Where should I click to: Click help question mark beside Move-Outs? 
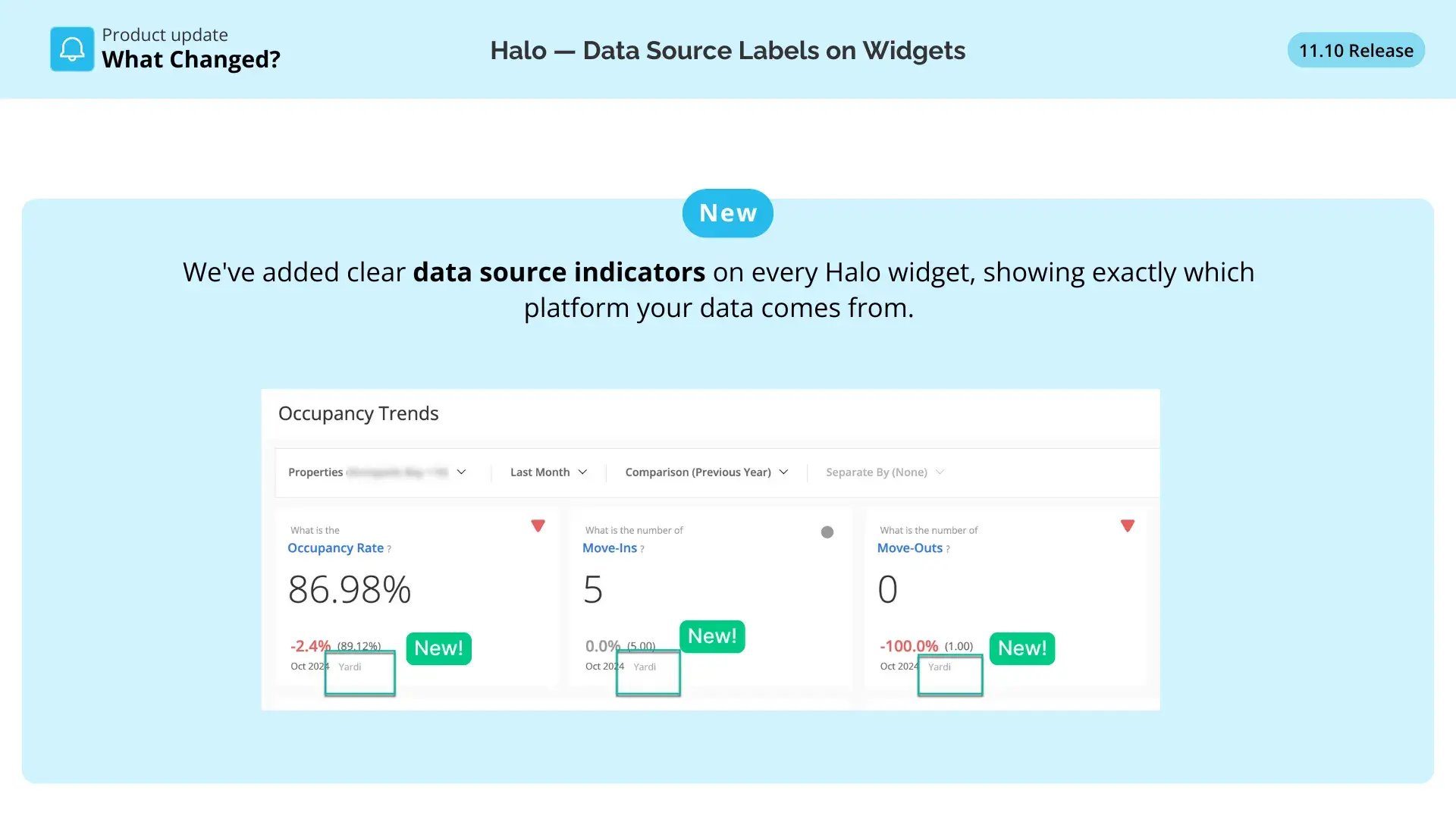(948, 549)
